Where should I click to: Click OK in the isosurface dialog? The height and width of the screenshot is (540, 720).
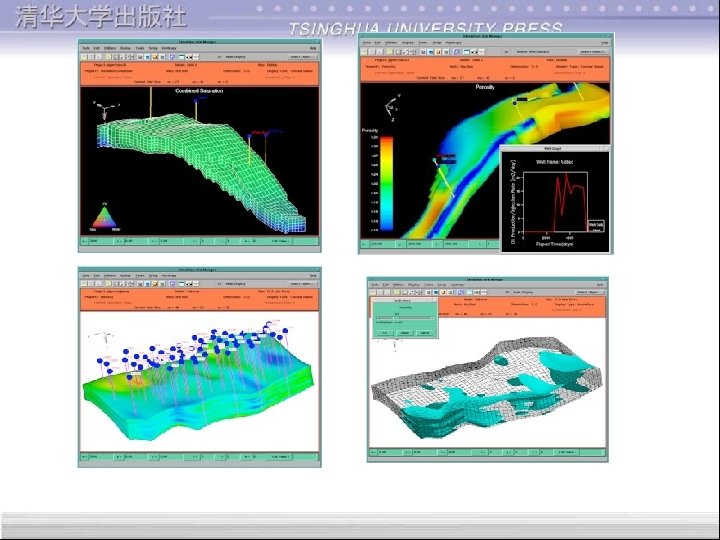(385, 332)
